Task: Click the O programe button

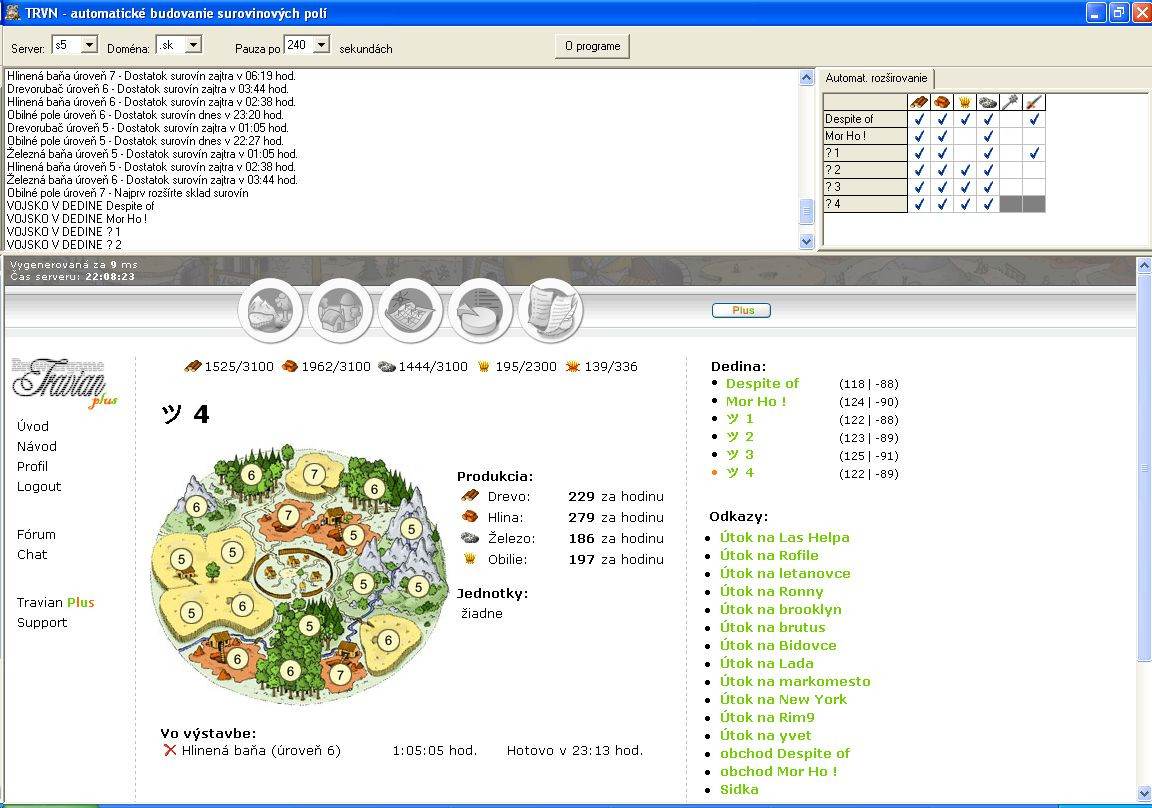Action: 592,46
